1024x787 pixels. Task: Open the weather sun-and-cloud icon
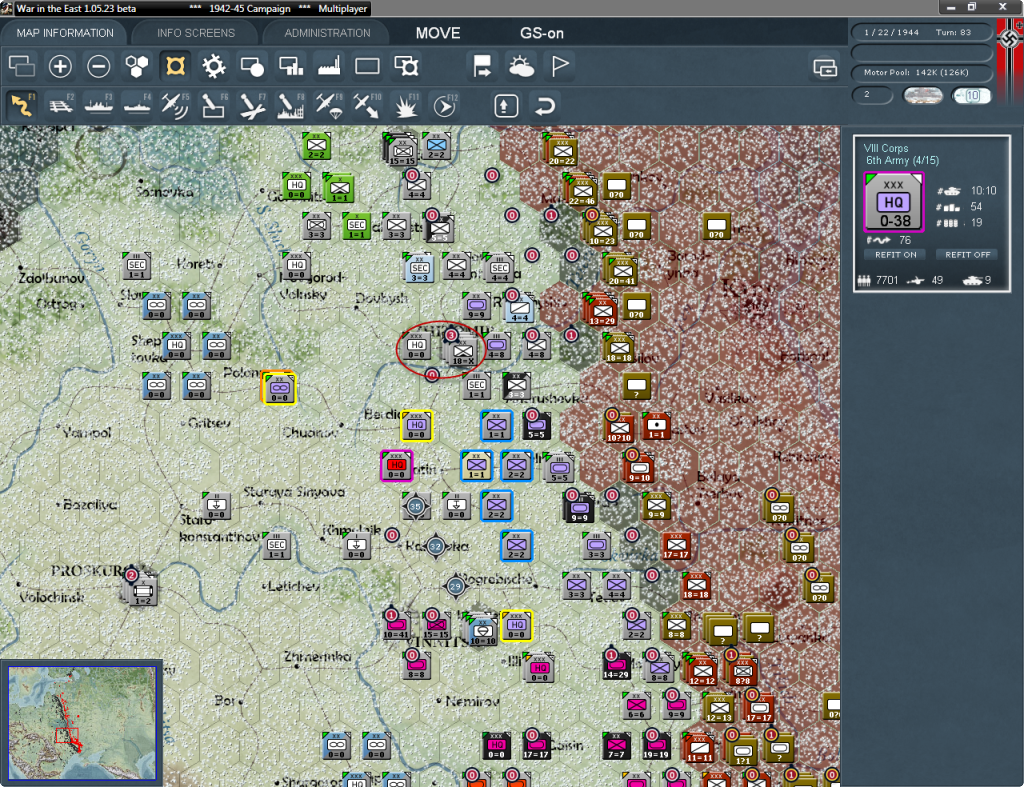click(521, 66)
